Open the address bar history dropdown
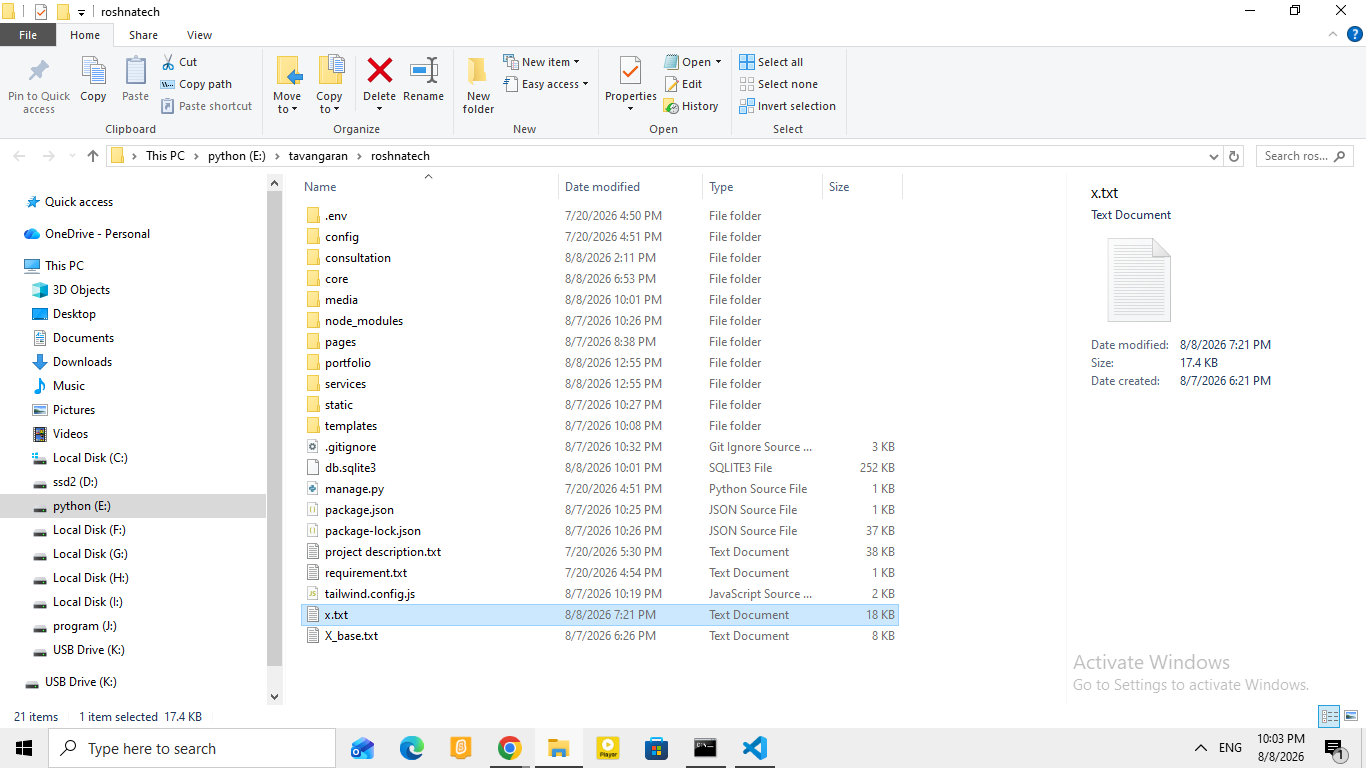Viewport: 1366px width, 768px height. point(1214,156)
